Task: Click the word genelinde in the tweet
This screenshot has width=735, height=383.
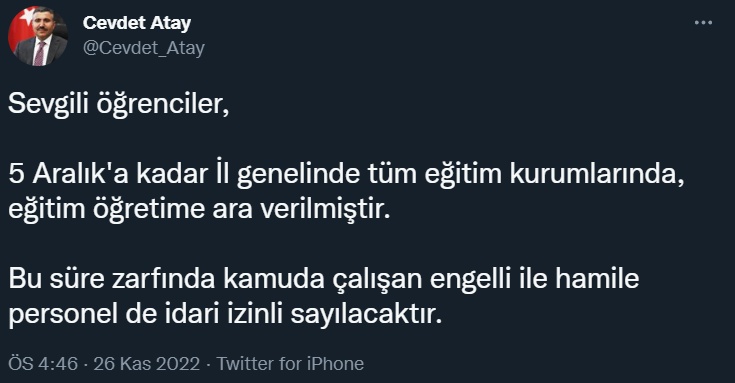Action: (x=299, y=175)
